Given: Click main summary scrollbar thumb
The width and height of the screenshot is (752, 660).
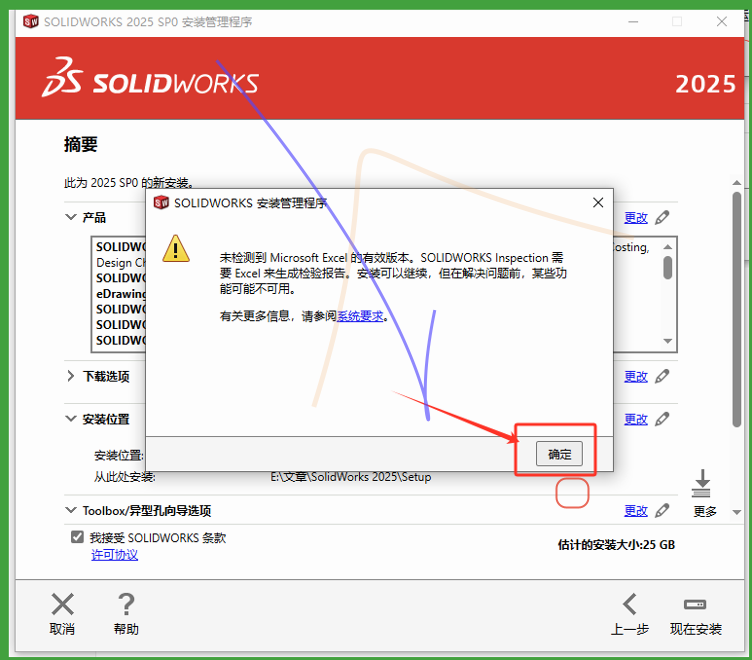Looking at the screenshot, I should click(x=737, y=309).
